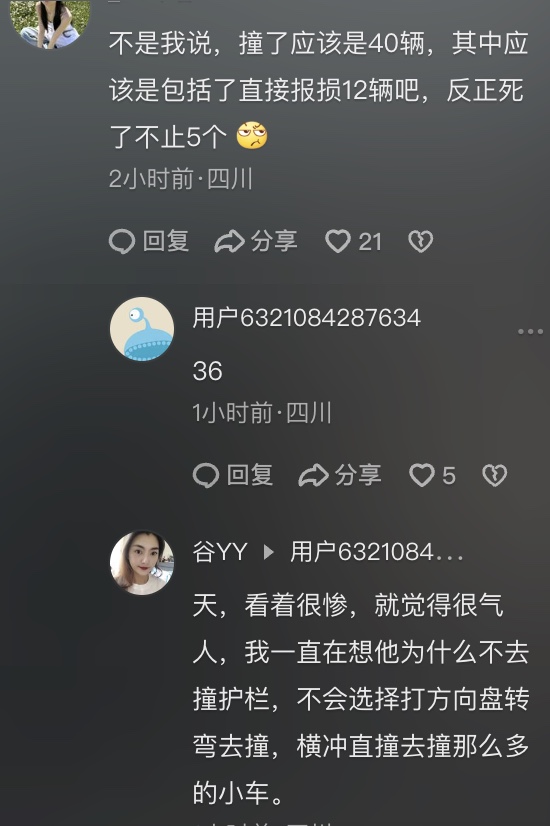Open blue alien avatar of 用户6321084287634
This screenshot has width=550, height=826.
tap(142, 329)
